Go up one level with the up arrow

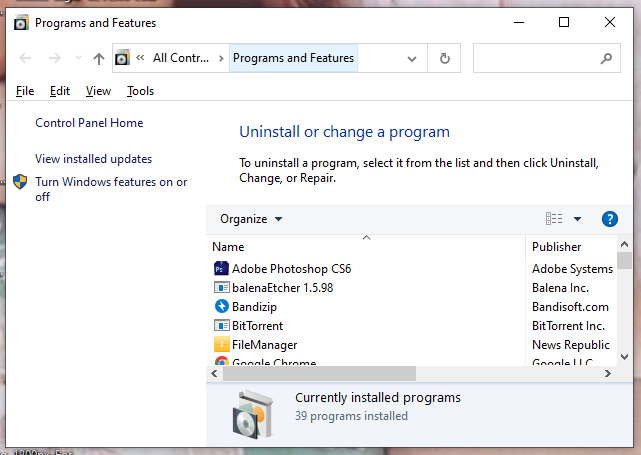(x=99, y=58)
